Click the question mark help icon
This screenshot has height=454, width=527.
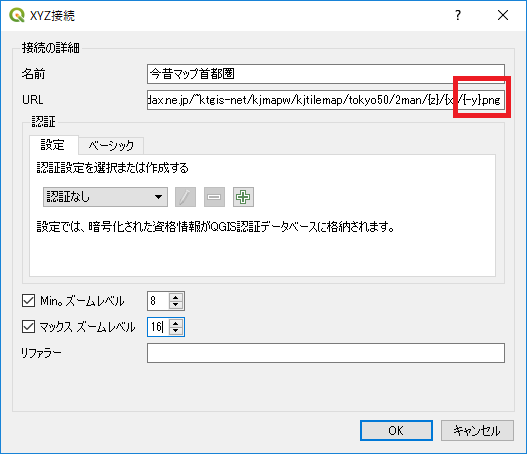pos(458,15)
